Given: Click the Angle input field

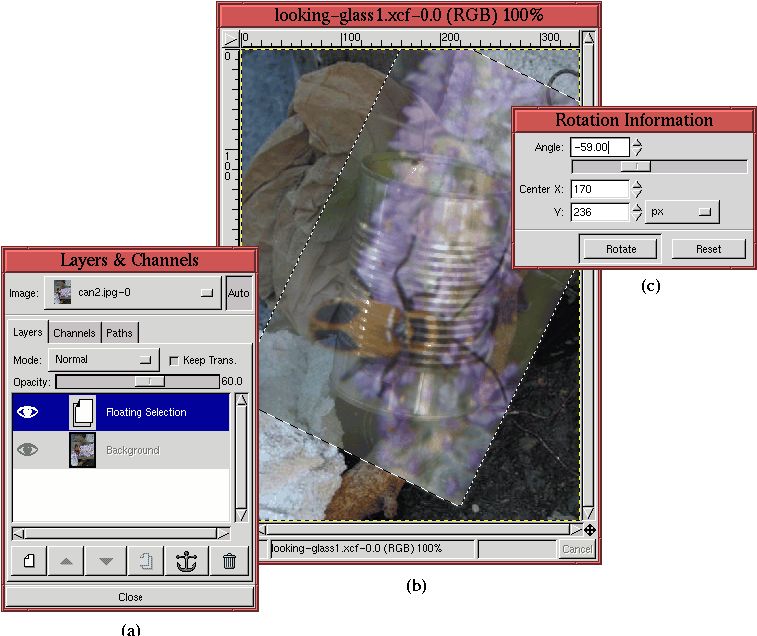Looking at the screenshot, I should pyautogui.click(x=598, y=147).
